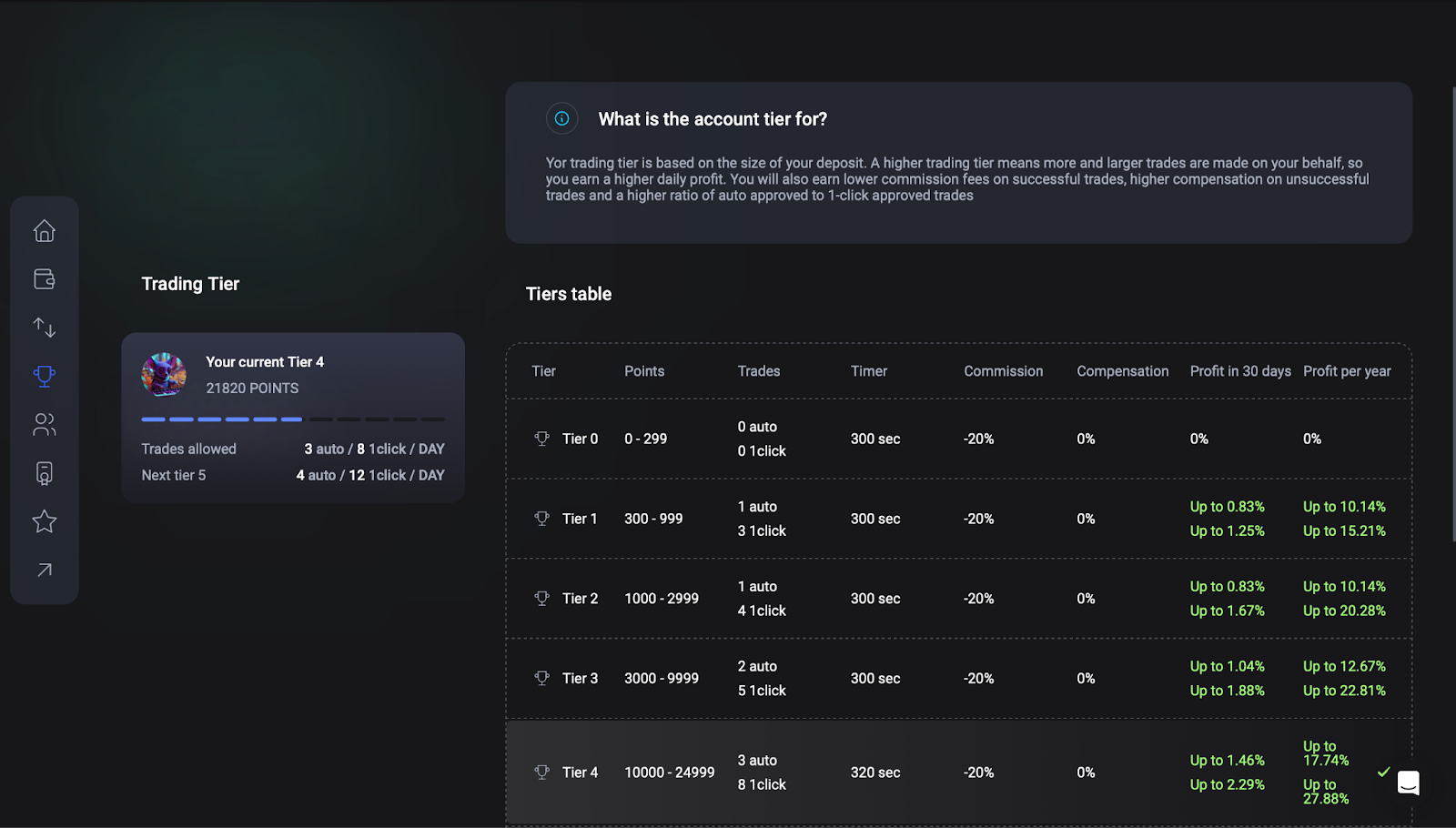
Task: Click the green checkmark near the chat bubble
Action: point(1384,772)
